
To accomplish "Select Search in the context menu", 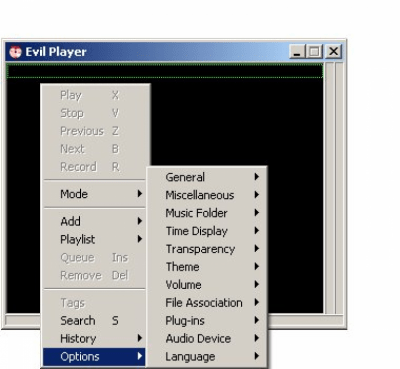I will coord(95,321).
